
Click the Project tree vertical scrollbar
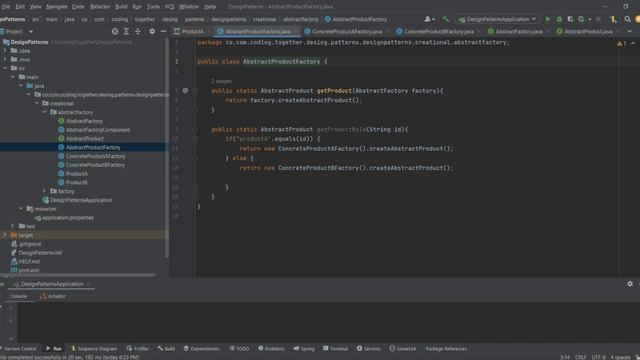point(167,148)
